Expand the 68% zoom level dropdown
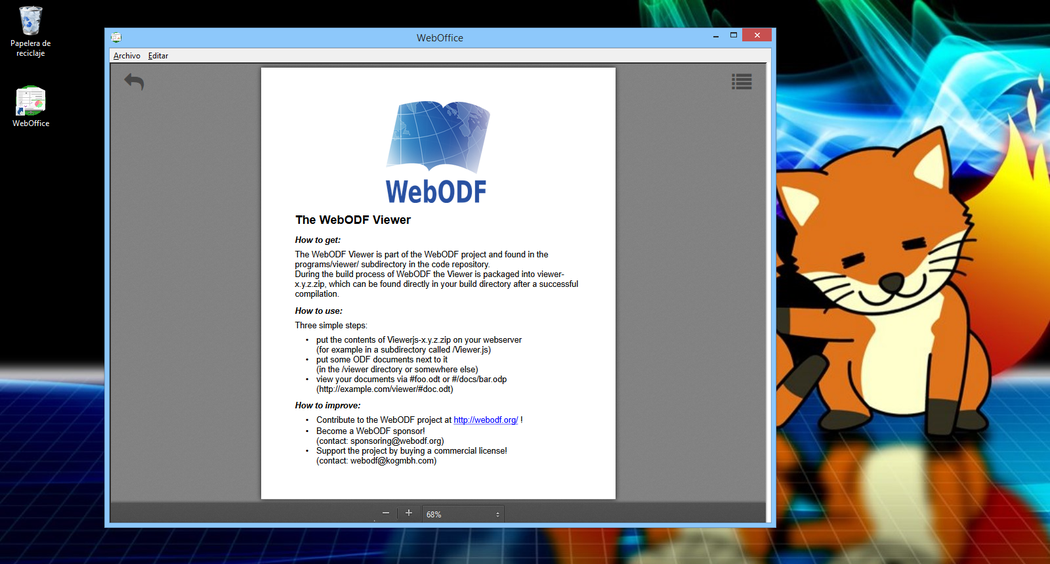 click(463, 514)
